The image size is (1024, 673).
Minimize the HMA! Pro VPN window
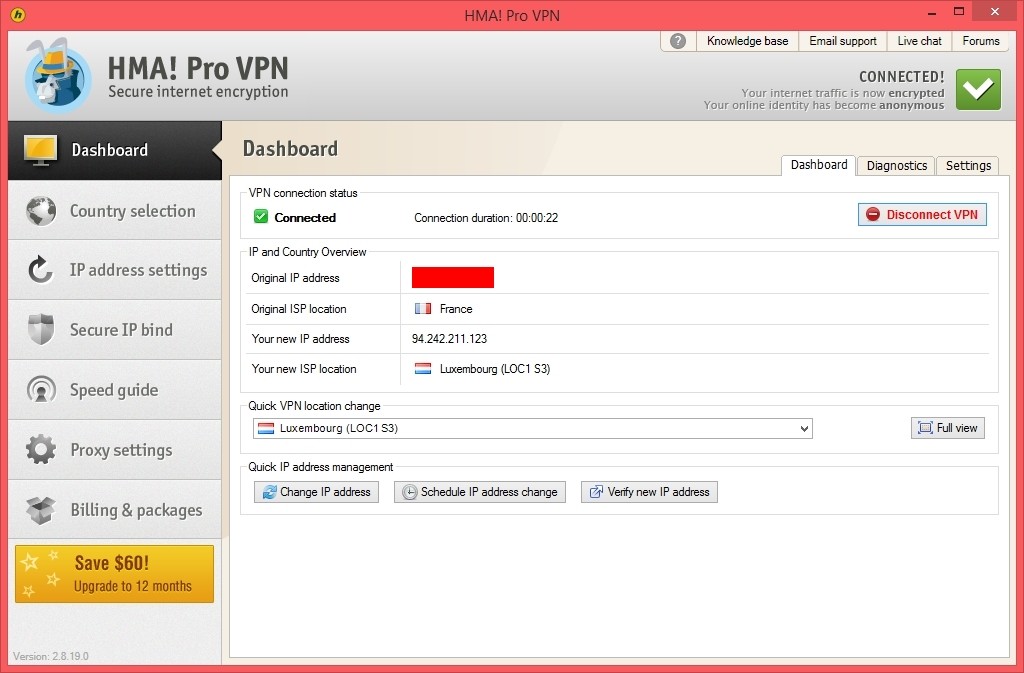(x=932, y=12)
